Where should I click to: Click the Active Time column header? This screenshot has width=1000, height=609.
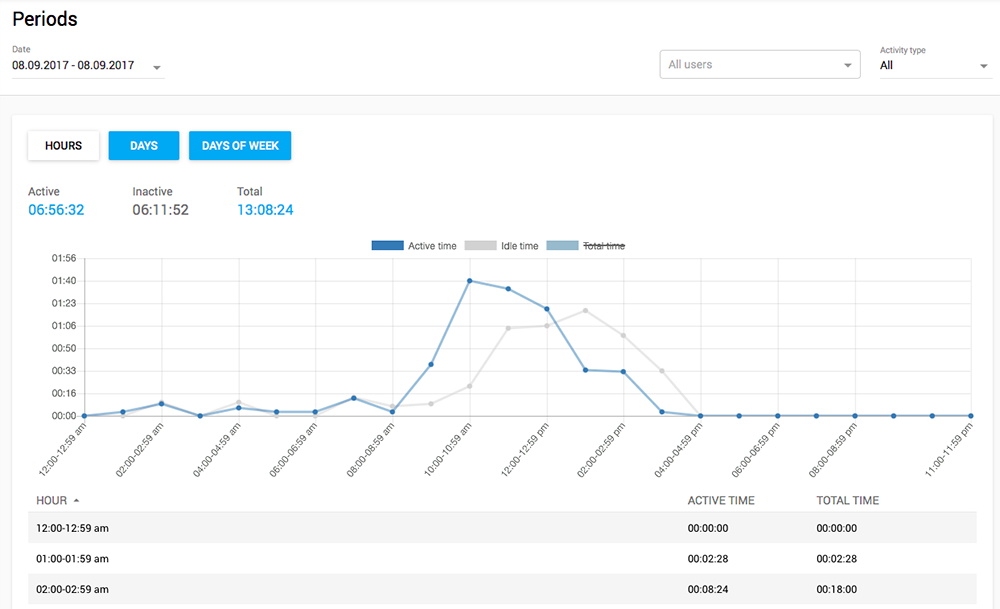point(721,500)
